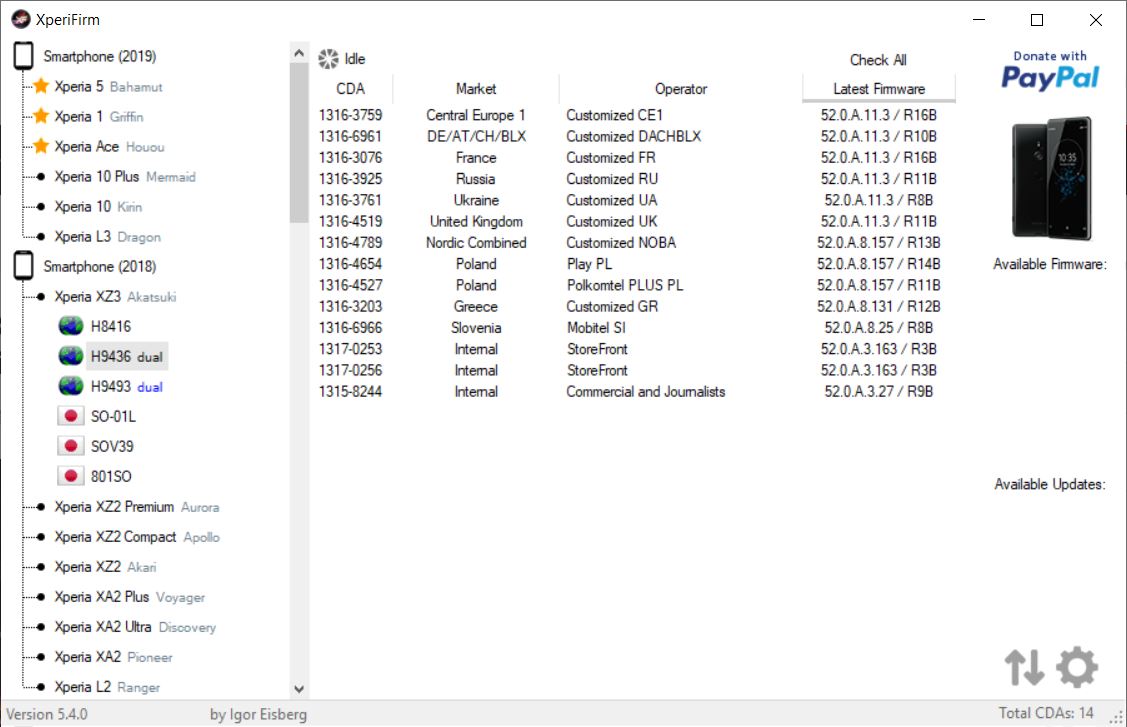Sort list by Market column header

(x=475, y=89)
